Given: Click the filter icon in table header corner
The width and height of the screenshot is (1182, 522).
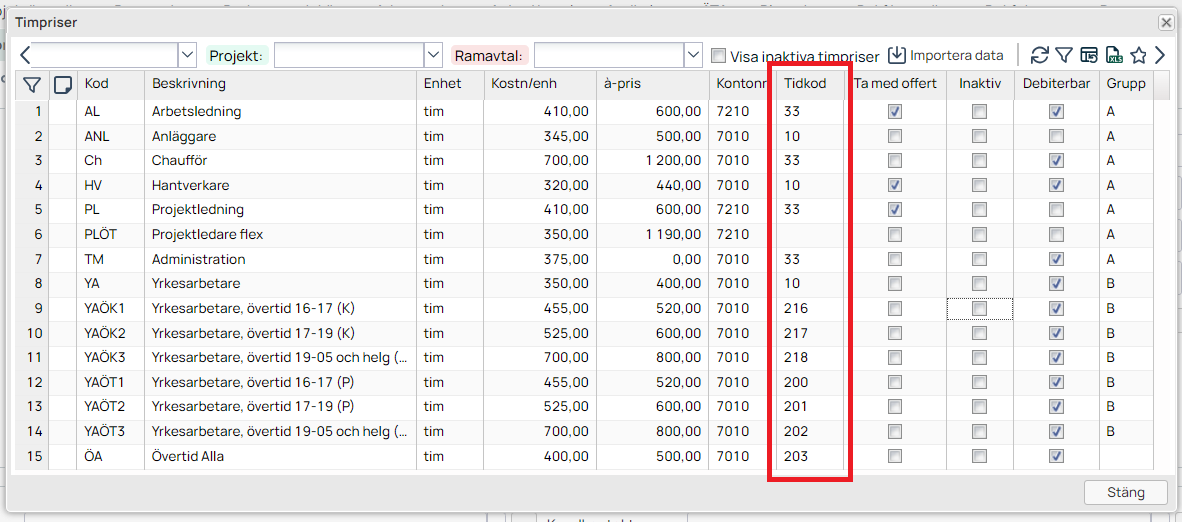Looking at the screenshot, I should 32,84.
